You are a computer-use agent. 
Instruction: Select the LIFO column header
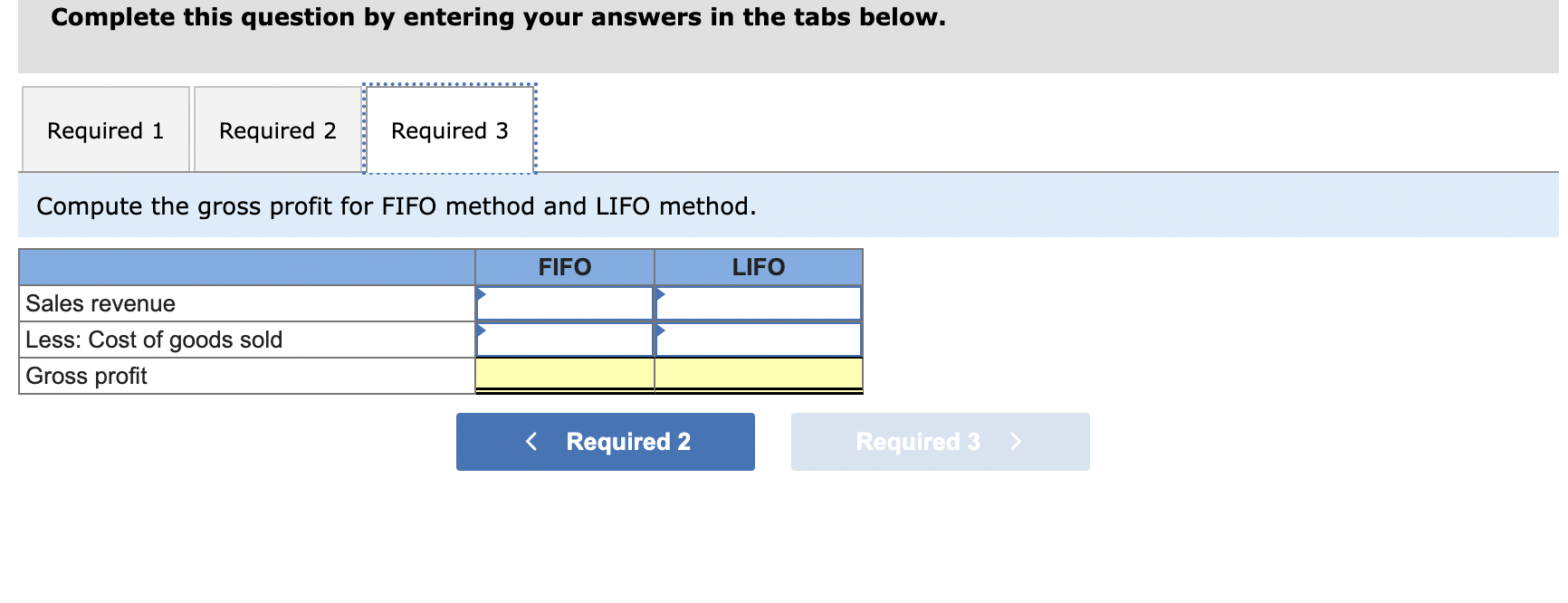[x=758, y=266]
